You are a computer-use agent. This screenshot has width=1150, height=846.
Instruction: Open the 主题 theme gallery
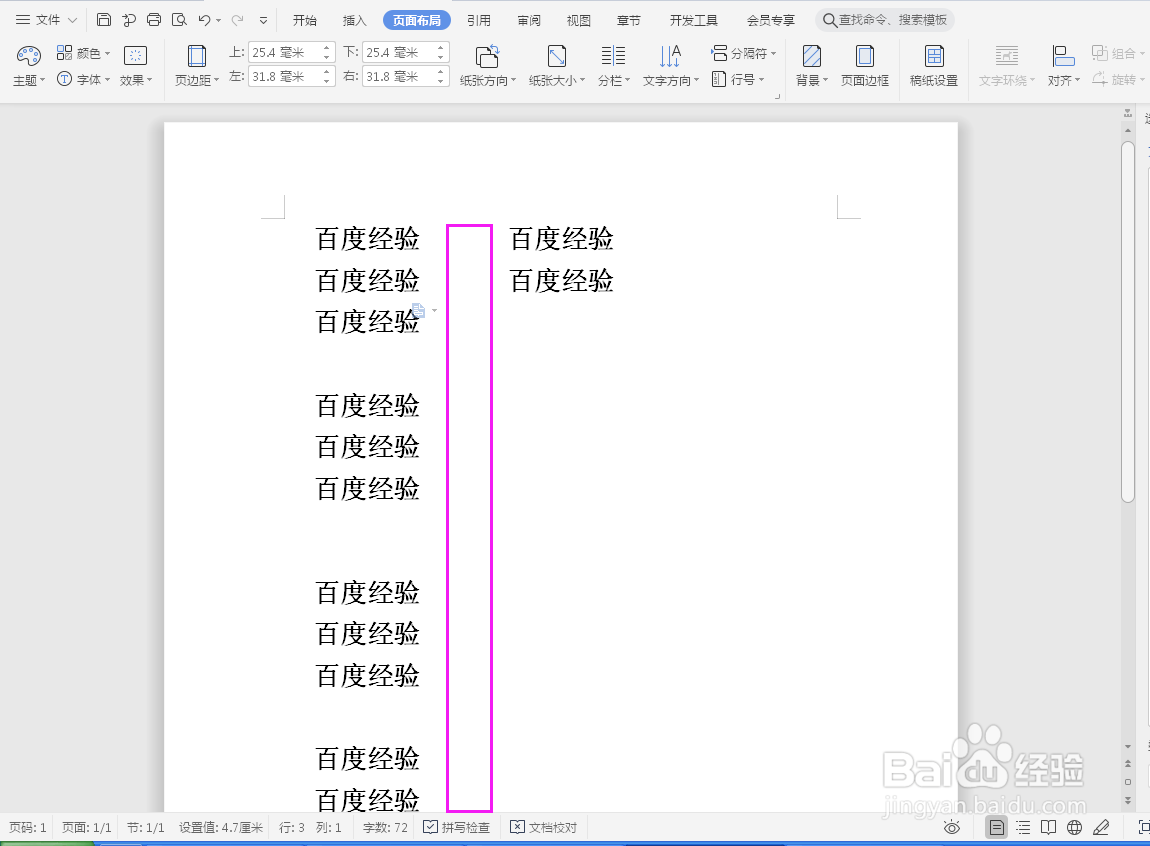29,65
